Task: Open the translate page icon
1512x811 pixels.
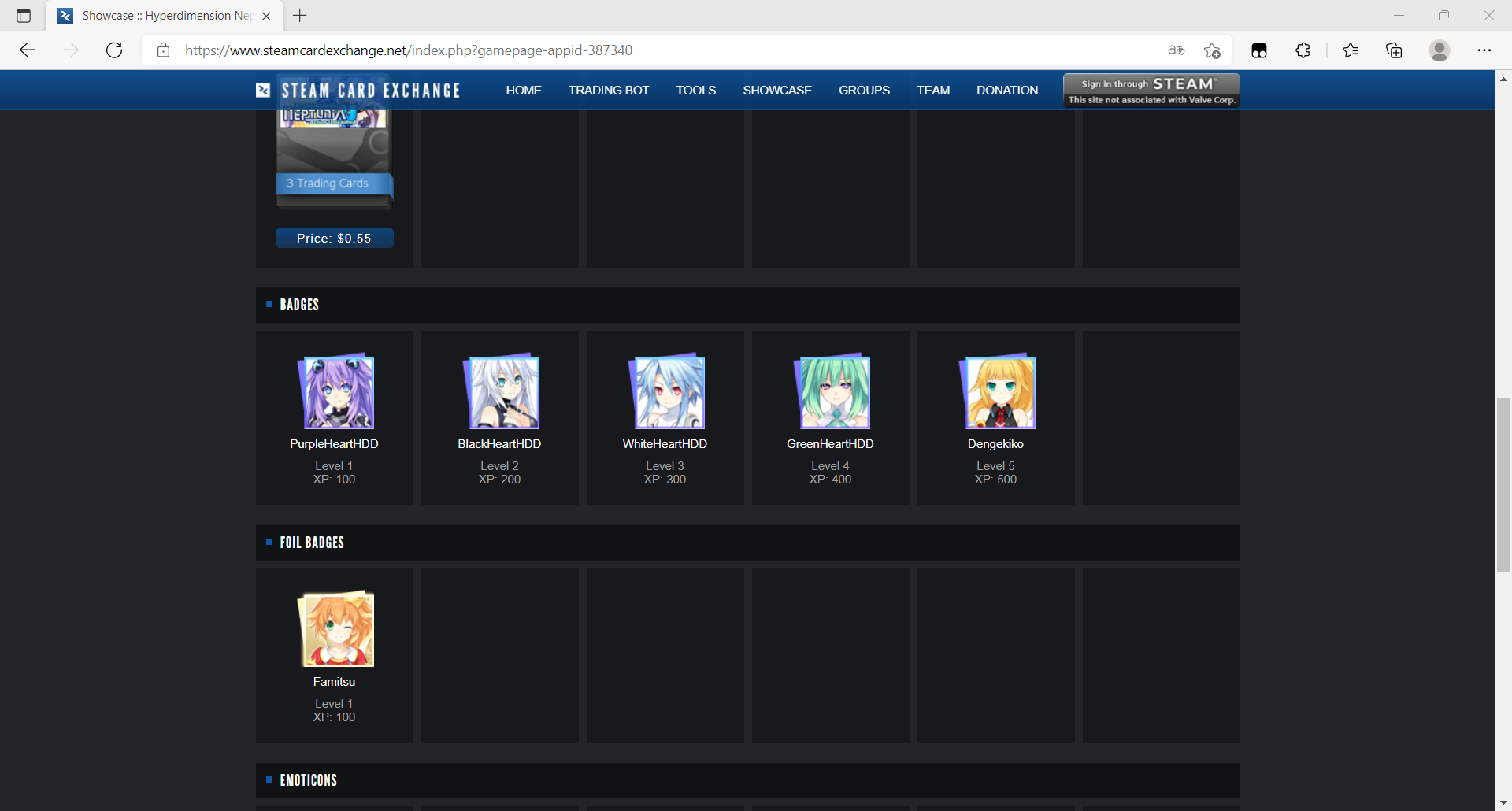Action: point(1177,50)
